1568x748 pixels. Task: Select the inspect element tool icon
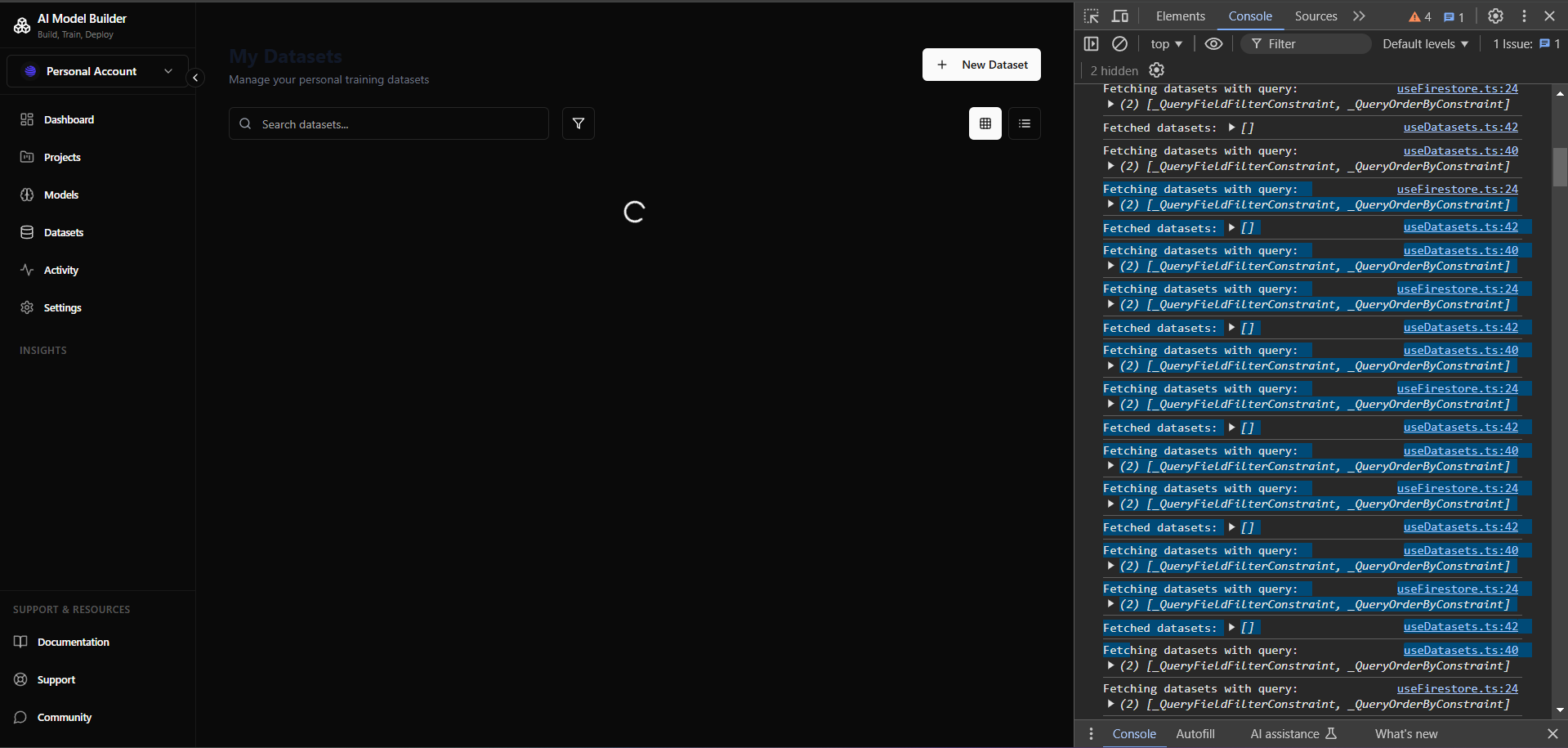pyautogui.click(x=1091, y=16)
